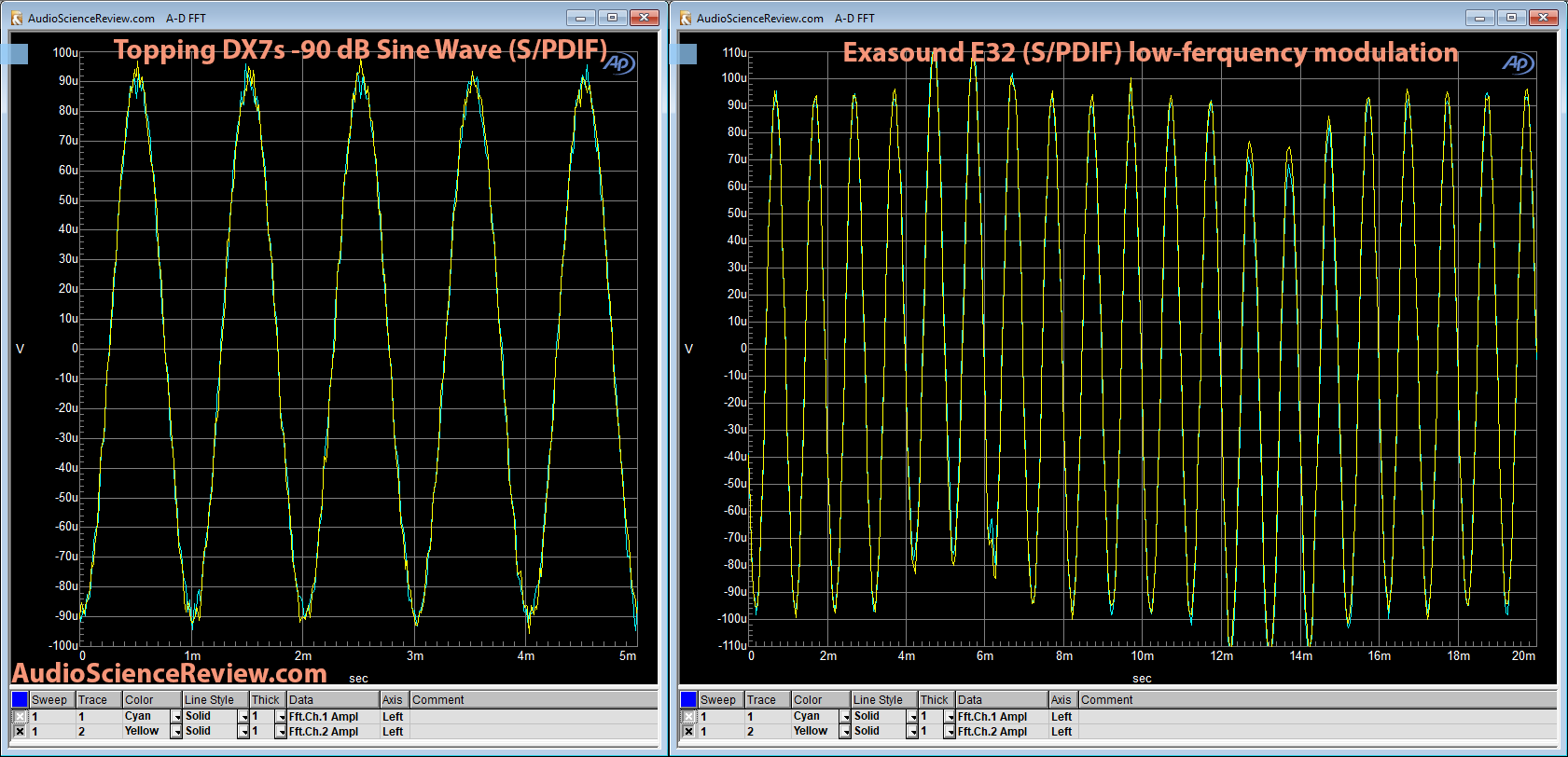Open the Cyan color dropdown in the Topping window
The image size is (1568, 757).
pos(176,717)
